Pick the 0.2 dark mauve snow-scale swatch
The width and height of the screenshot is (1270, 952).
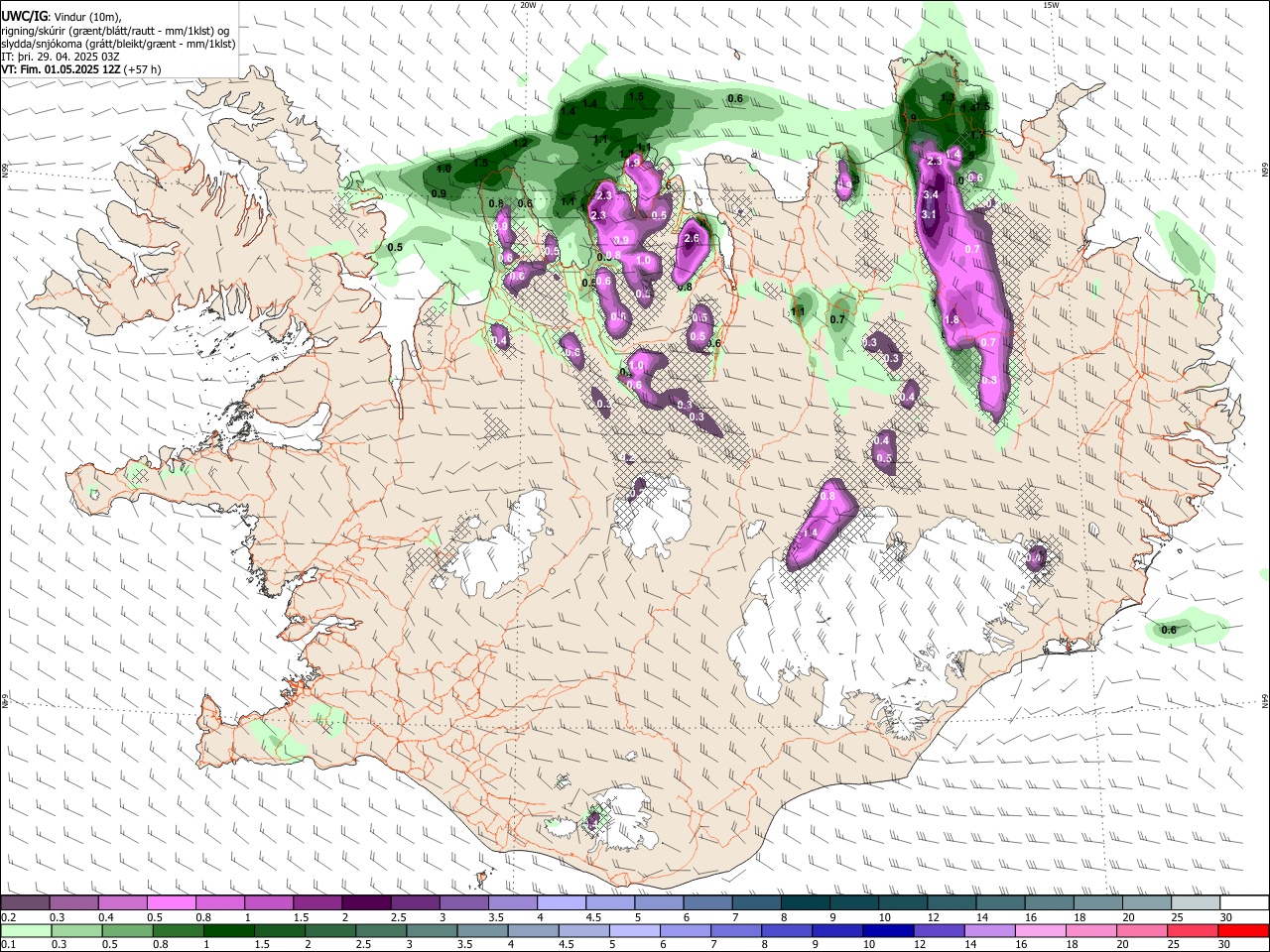point(25,903)
